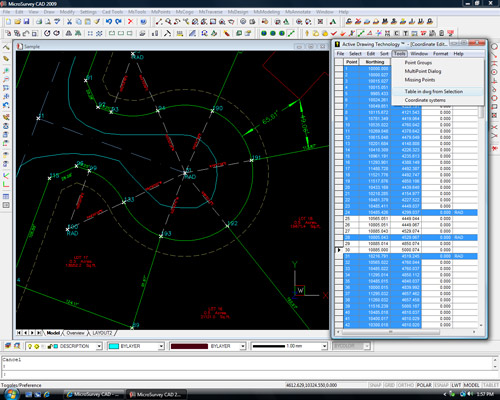The width and height of the screenshot is (500, 400).
Task: Click the New drawing icon
Action: click(x=8, y=22)
